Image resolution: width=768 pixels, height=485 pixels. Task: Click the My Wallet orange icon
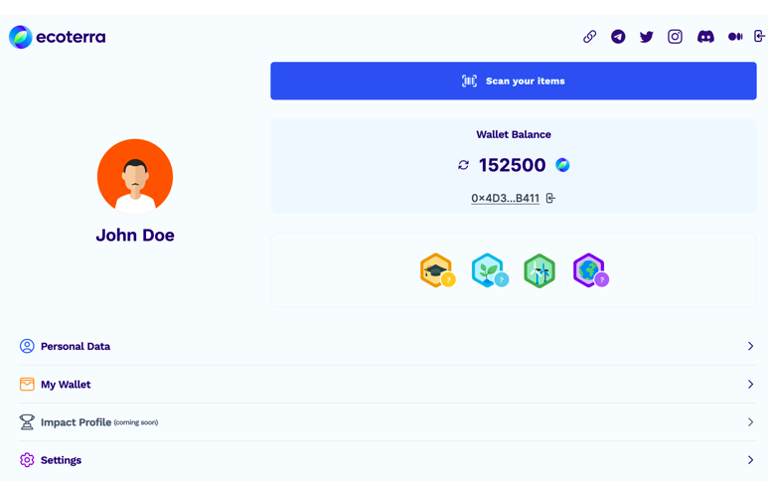27,384
